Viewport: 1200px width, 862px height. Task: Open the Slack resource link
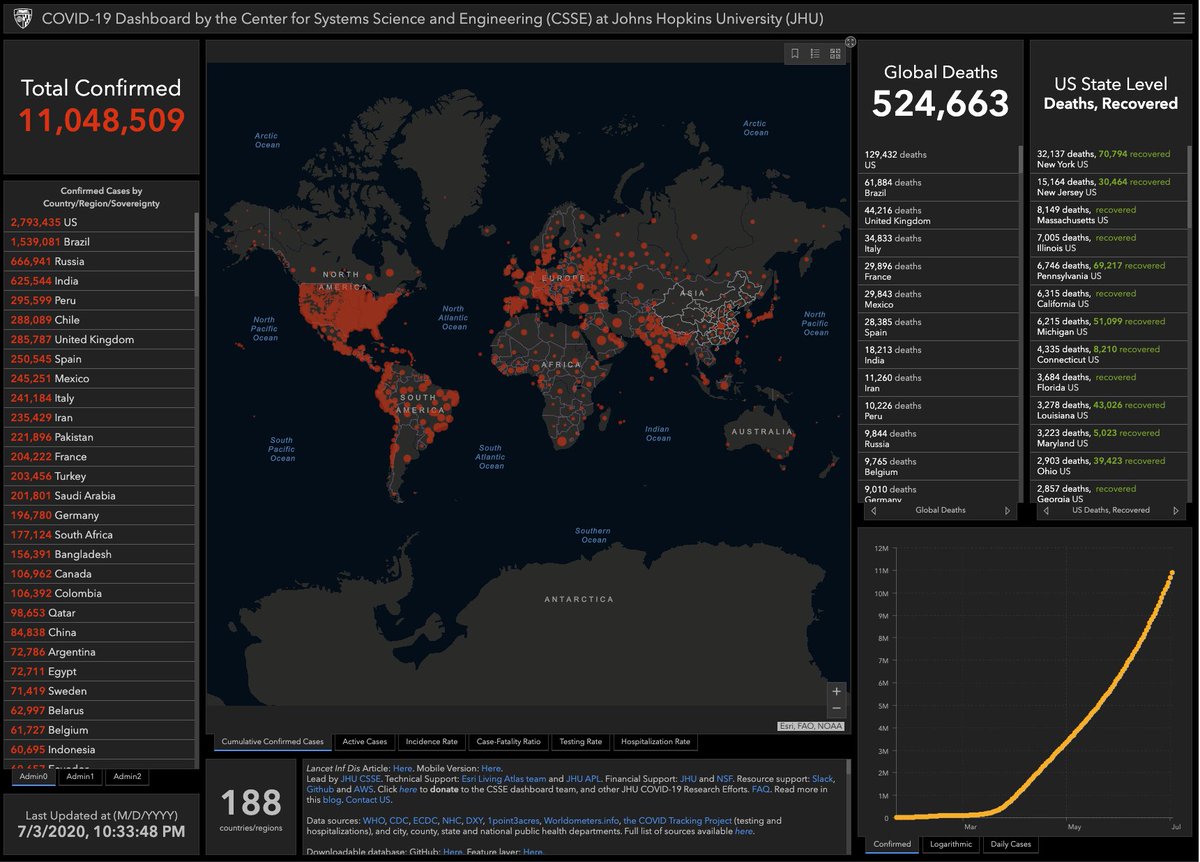[x=822, y=778]
